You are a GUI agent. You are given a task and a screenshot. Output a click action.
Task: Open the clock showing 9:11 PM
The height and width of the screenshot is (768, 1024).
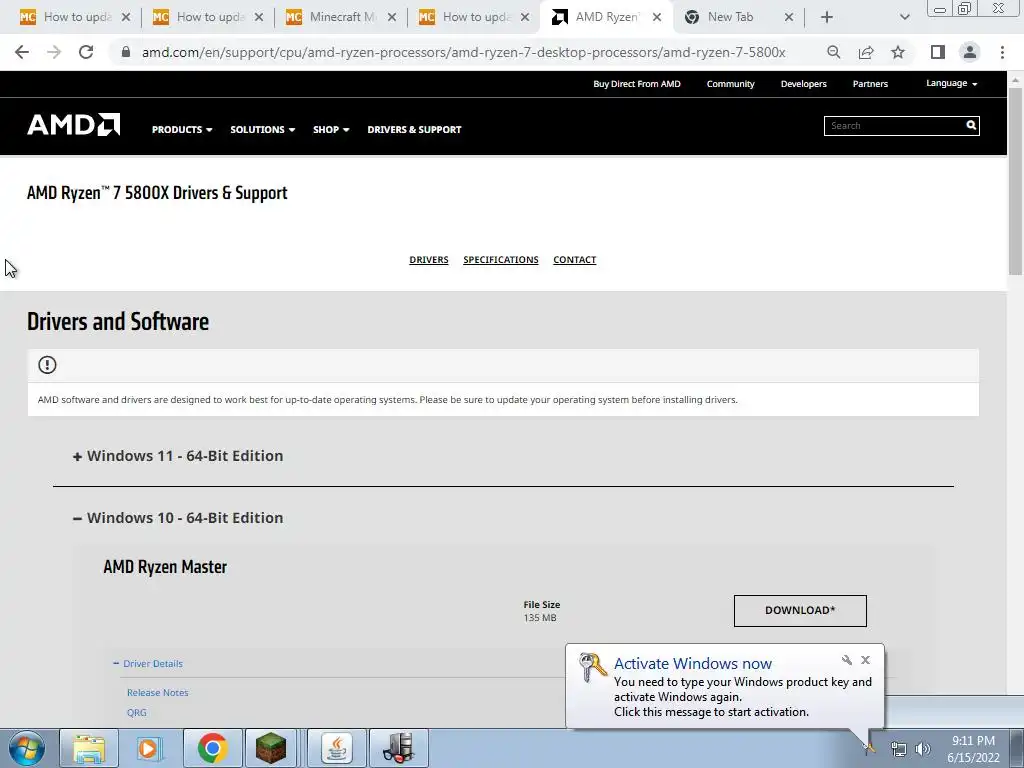973,749
